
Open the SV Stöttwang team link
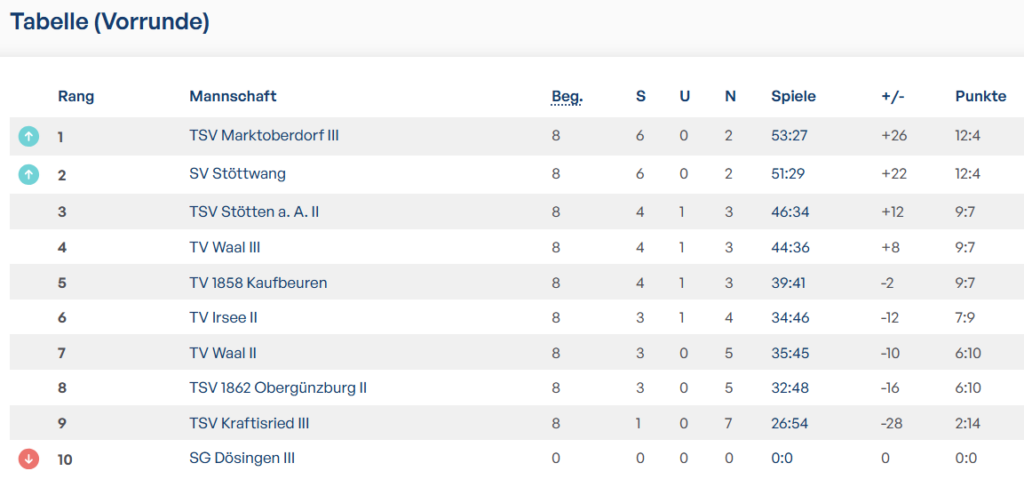(237, 174)
